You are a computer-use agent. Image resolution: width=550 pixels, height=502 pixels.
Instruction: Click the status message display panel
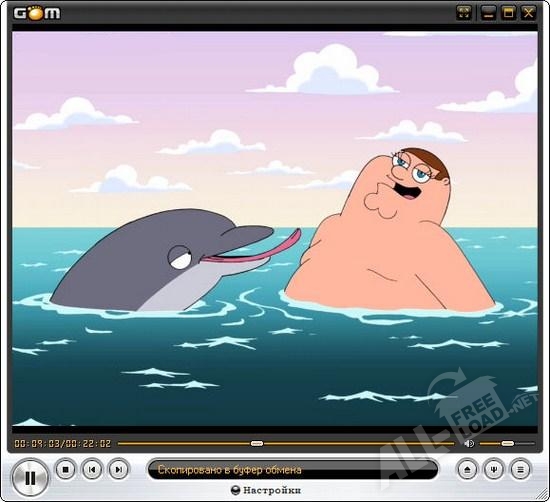click(x=293, y=469)
